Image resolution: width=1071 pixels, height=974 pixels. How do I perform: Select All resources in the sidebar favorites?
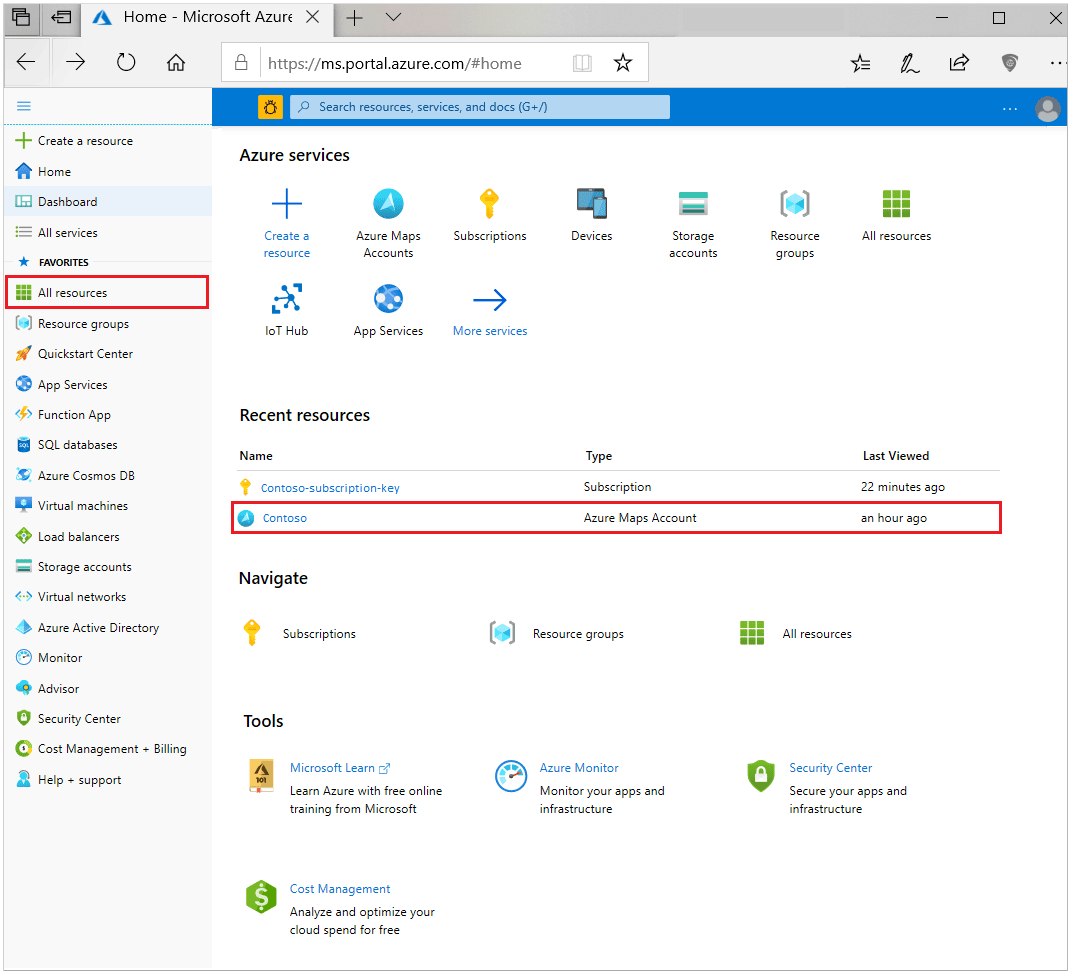[107, 292]
